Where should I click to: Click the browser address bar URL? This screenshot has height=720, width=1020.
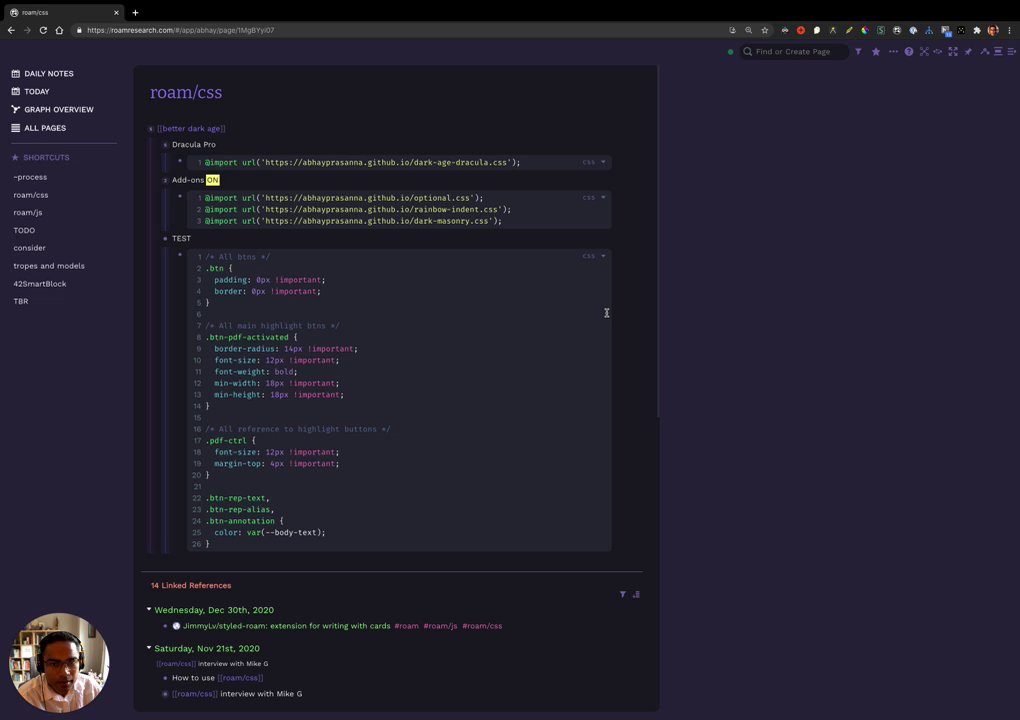pos(181,30)
